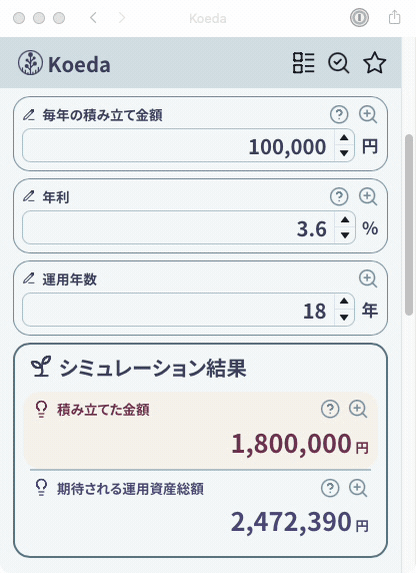
Task: Click the Koeda plant logo
Action: pyautogui.click(x=30, y=63)
